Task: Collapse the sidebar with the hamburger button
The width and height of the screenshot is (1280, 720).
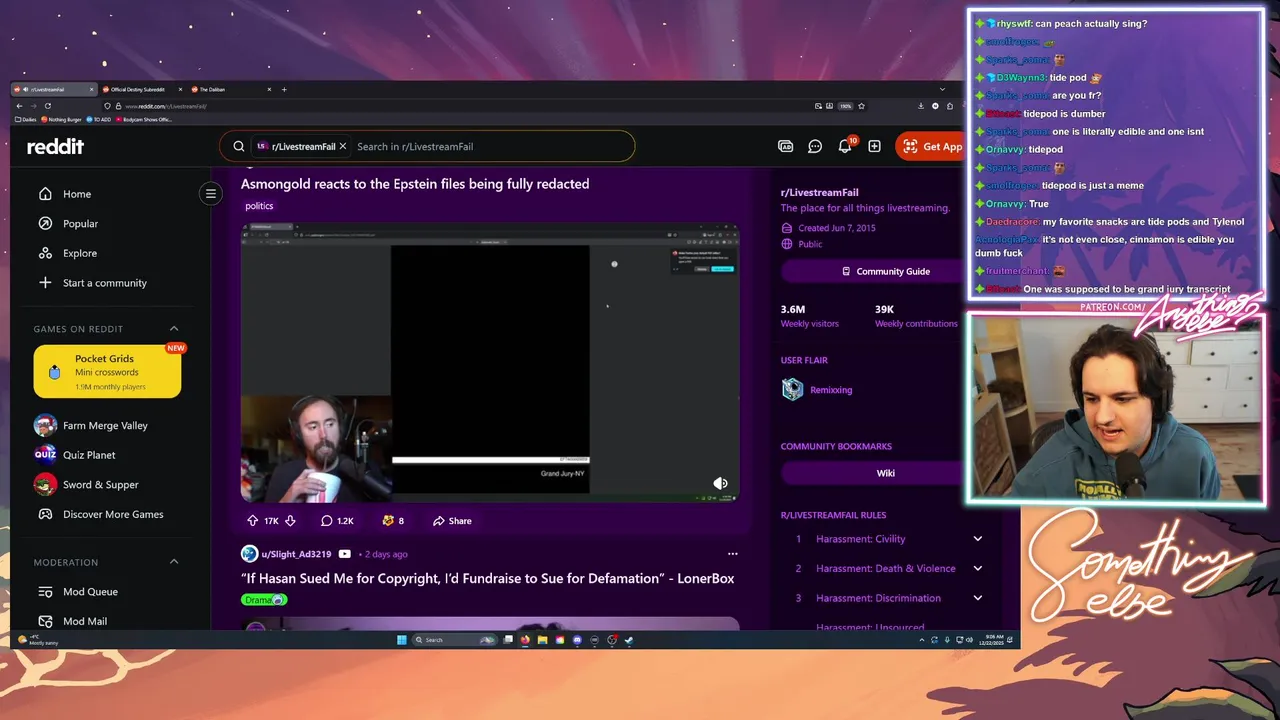Action: pos(210,193)
